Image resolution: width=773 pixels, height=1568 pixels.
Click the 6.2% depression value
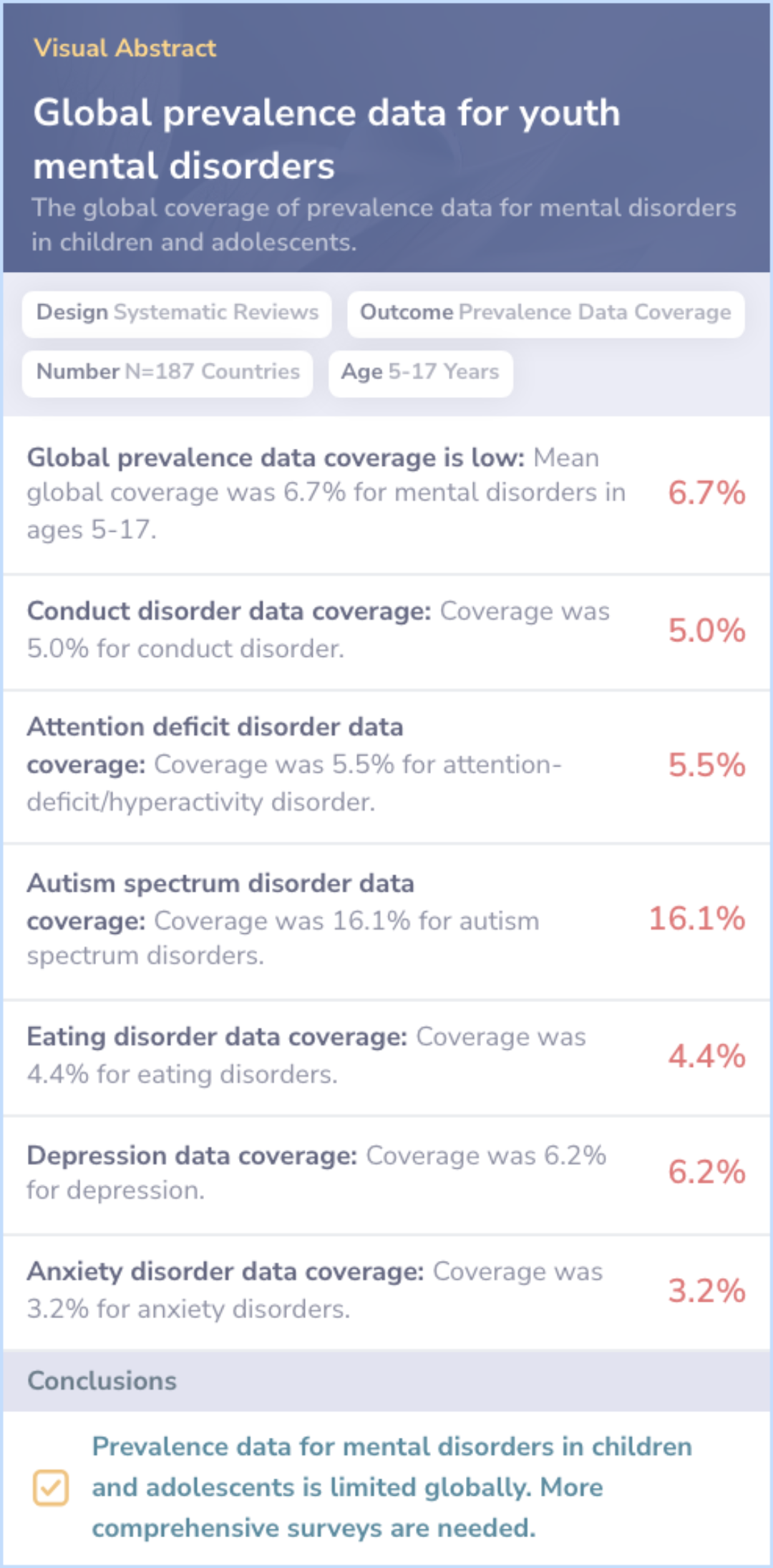706,1172
